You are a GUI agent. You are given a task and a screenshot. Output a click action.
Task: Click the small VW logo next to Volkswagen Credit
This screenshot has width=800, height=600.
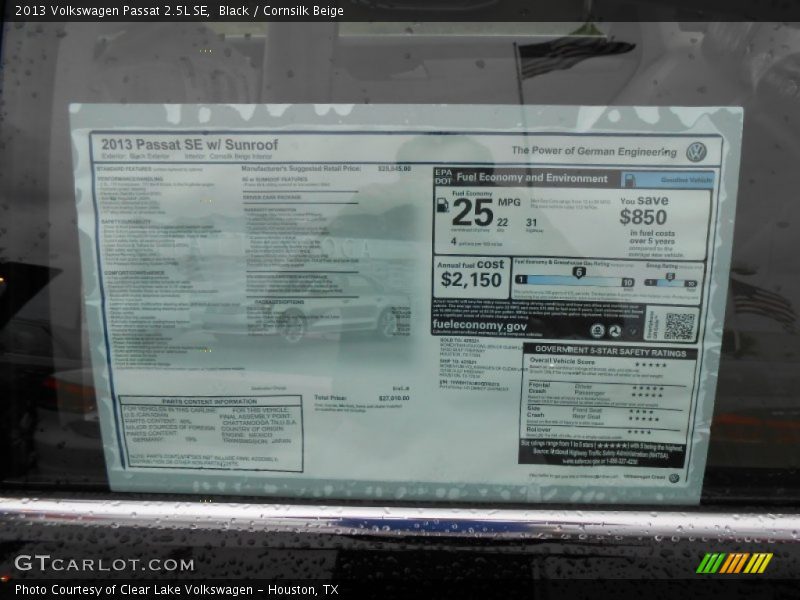(674, 478)
